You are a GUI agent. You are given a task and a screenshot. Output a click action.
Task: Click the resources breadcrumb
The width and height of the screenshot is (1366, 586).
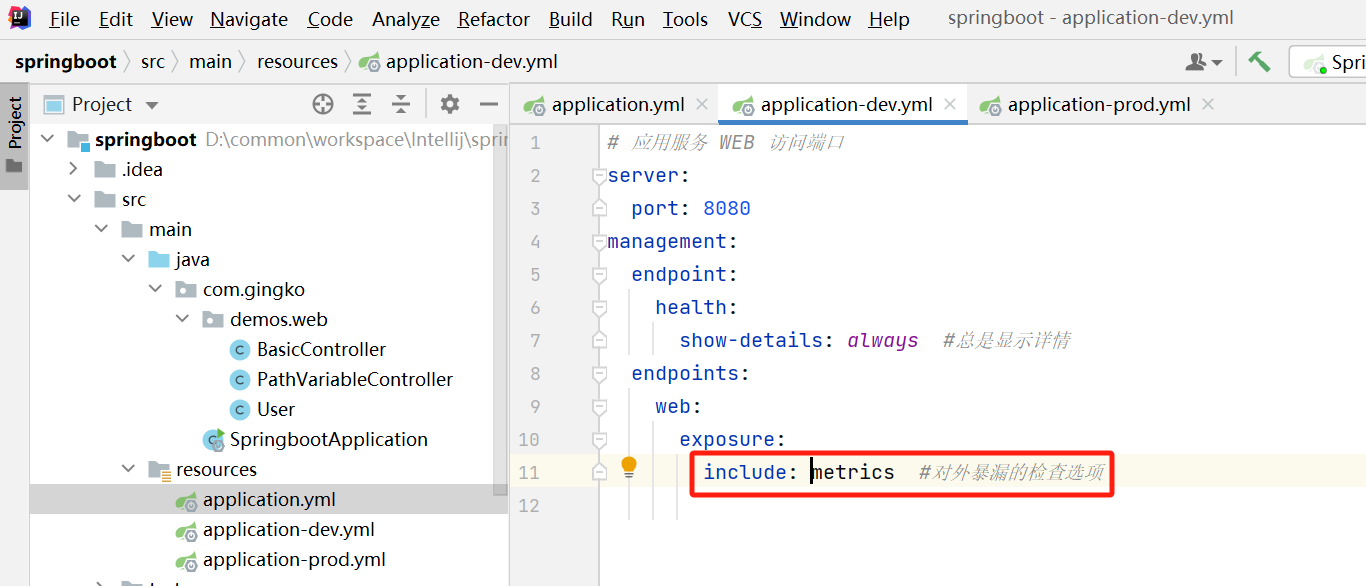pyautogui.click(x=297, y=61)
